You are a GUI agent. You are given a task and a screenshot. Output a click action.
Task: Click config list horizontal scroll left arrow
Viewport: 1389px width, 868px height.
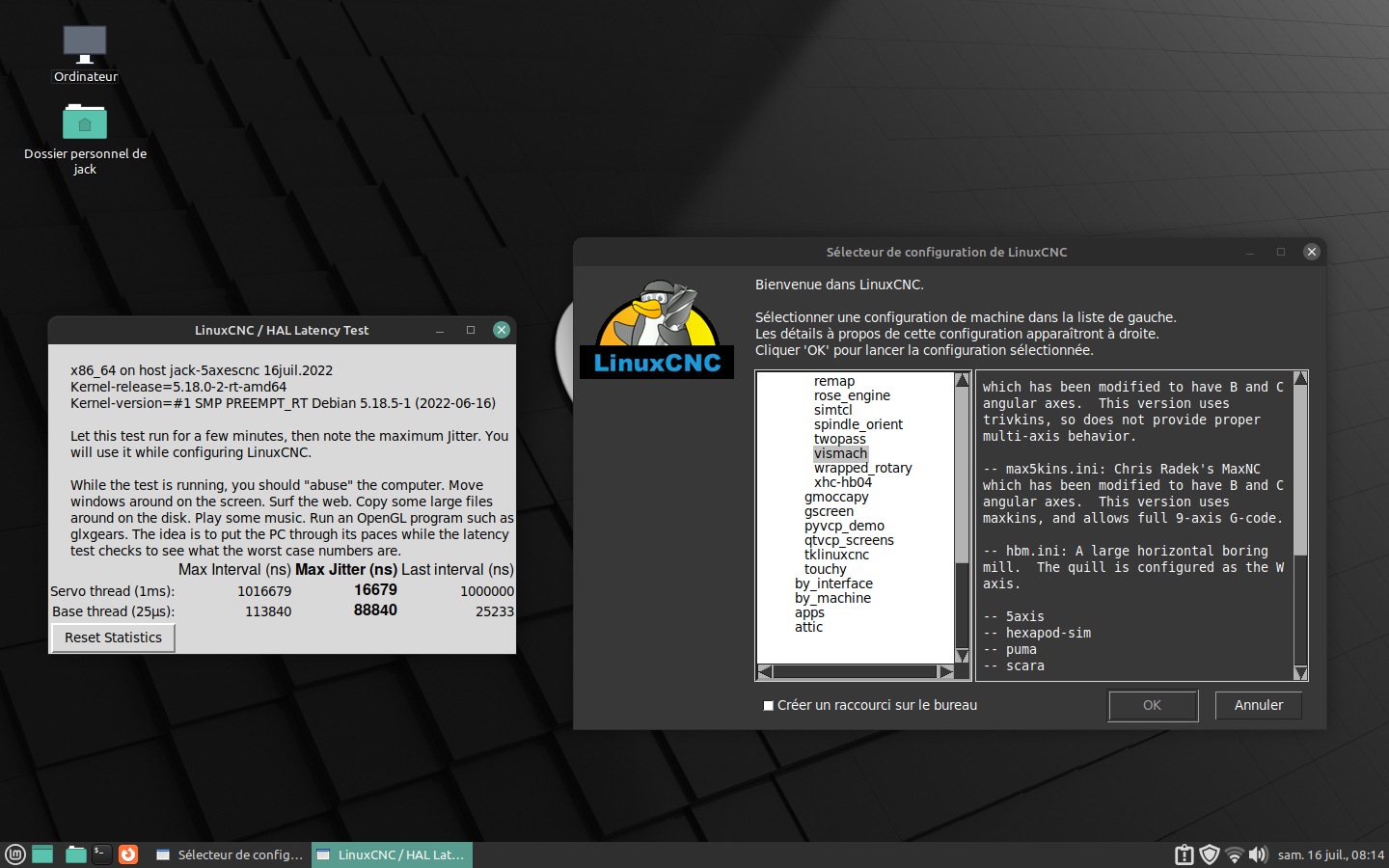(765, 671)
